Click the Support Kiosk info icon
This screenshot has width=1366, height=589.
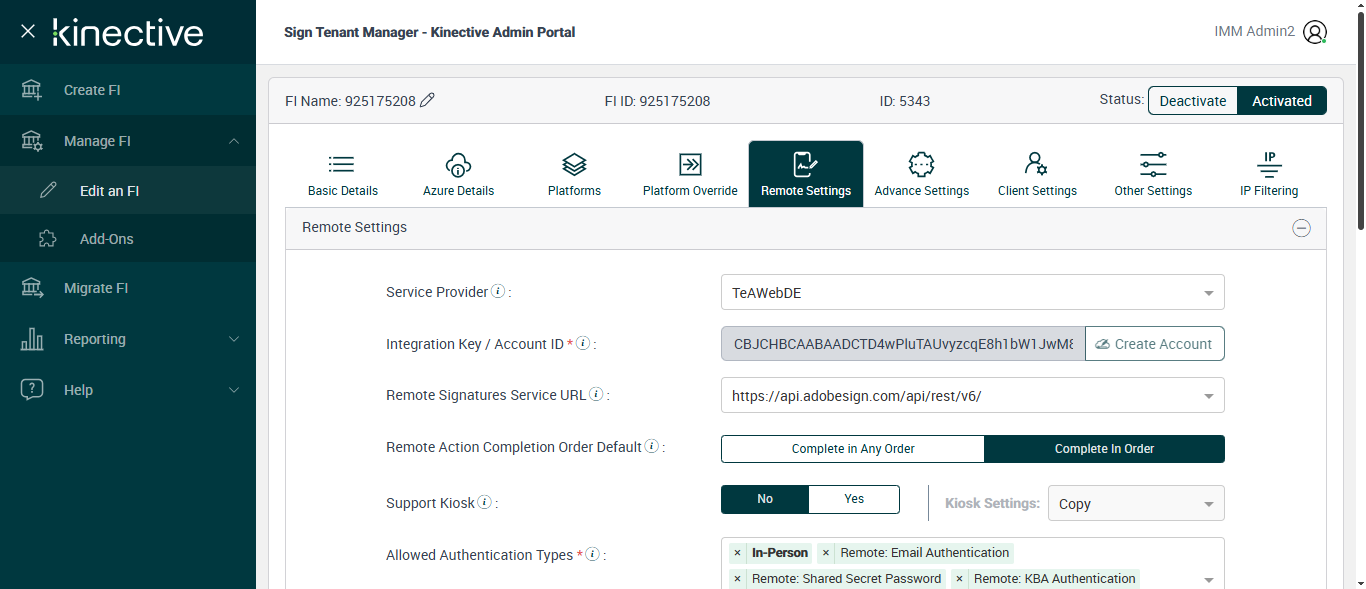pyautogui.click(x=484, y=502)
